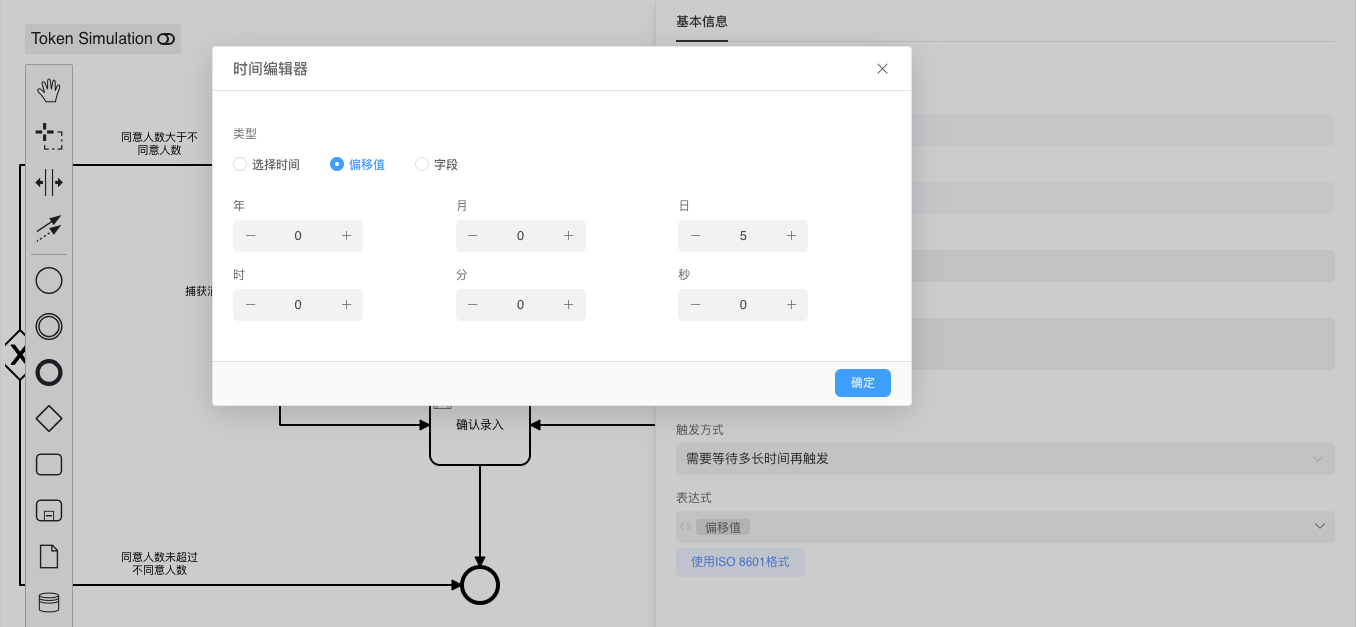The image size is (1356, 627).
Task: Add a Task rounded rectangle
Action: tap(49, 464)
